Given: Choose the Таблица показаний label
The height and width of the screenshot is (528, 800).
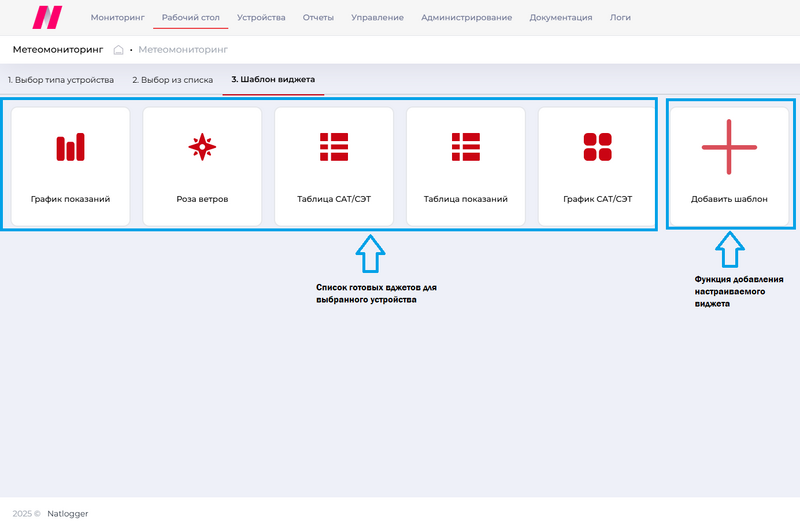Looking at the screenshot, I should (466, 199).
